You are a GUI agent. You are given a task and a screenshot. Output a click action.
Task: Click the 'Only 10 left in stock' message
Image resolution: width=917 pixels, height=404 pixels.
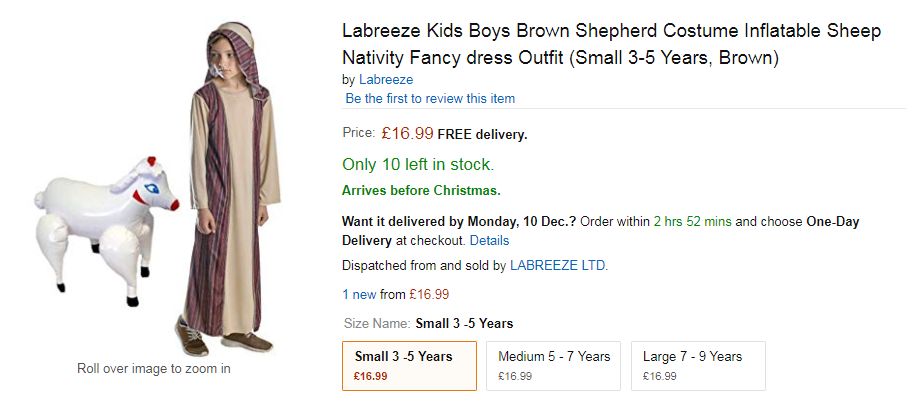coord(418,165)
